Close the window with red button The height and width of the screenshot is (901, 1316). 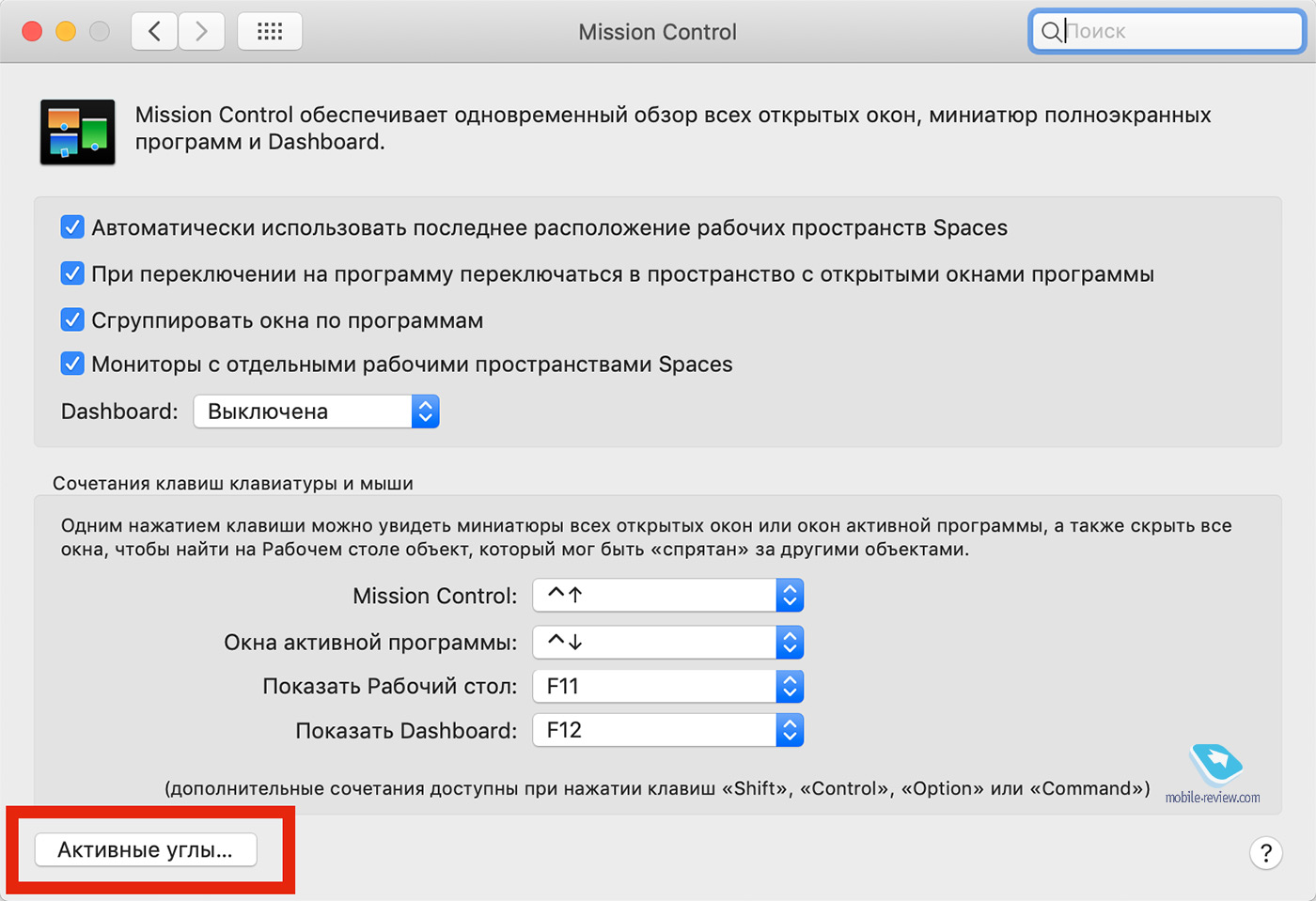(x=32, y=32)
